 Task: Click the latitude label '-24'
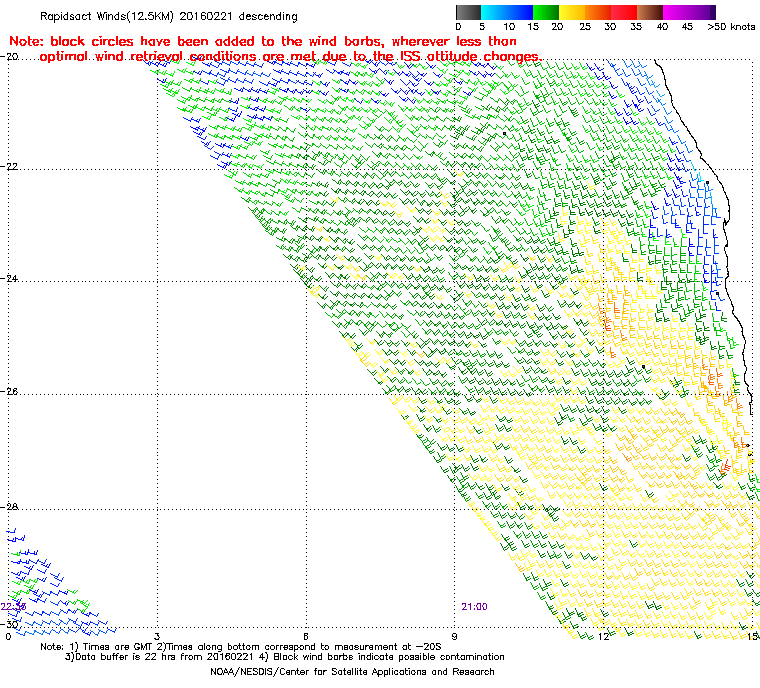[x=9, y=279]
